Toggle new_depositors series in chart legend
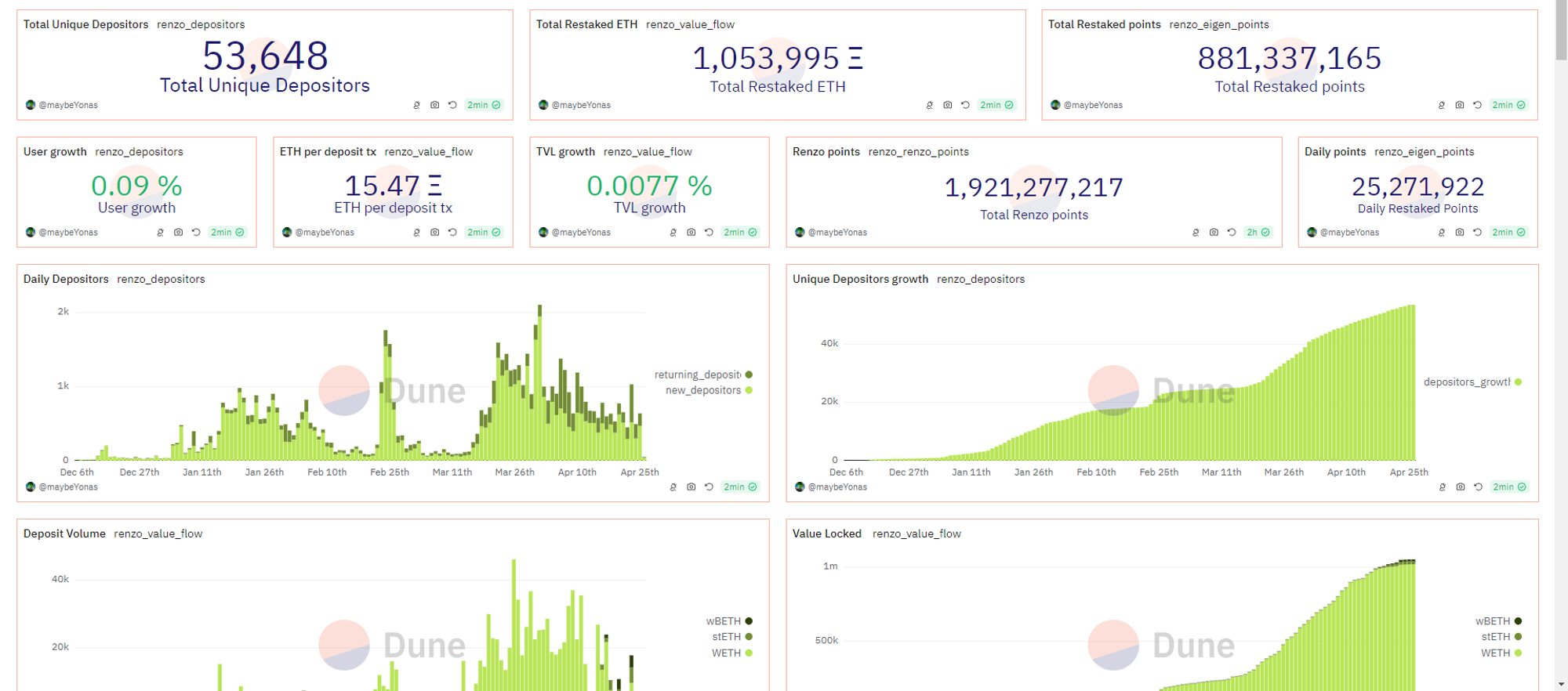 703,390
